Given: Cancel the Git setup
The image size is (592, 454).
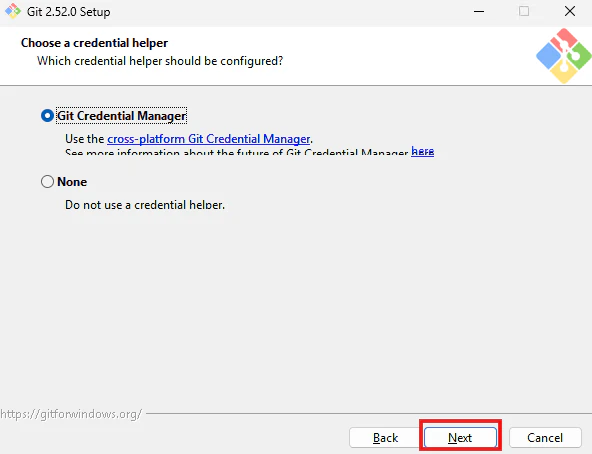Looking at the screenshot, I should [x=545, y=438].
